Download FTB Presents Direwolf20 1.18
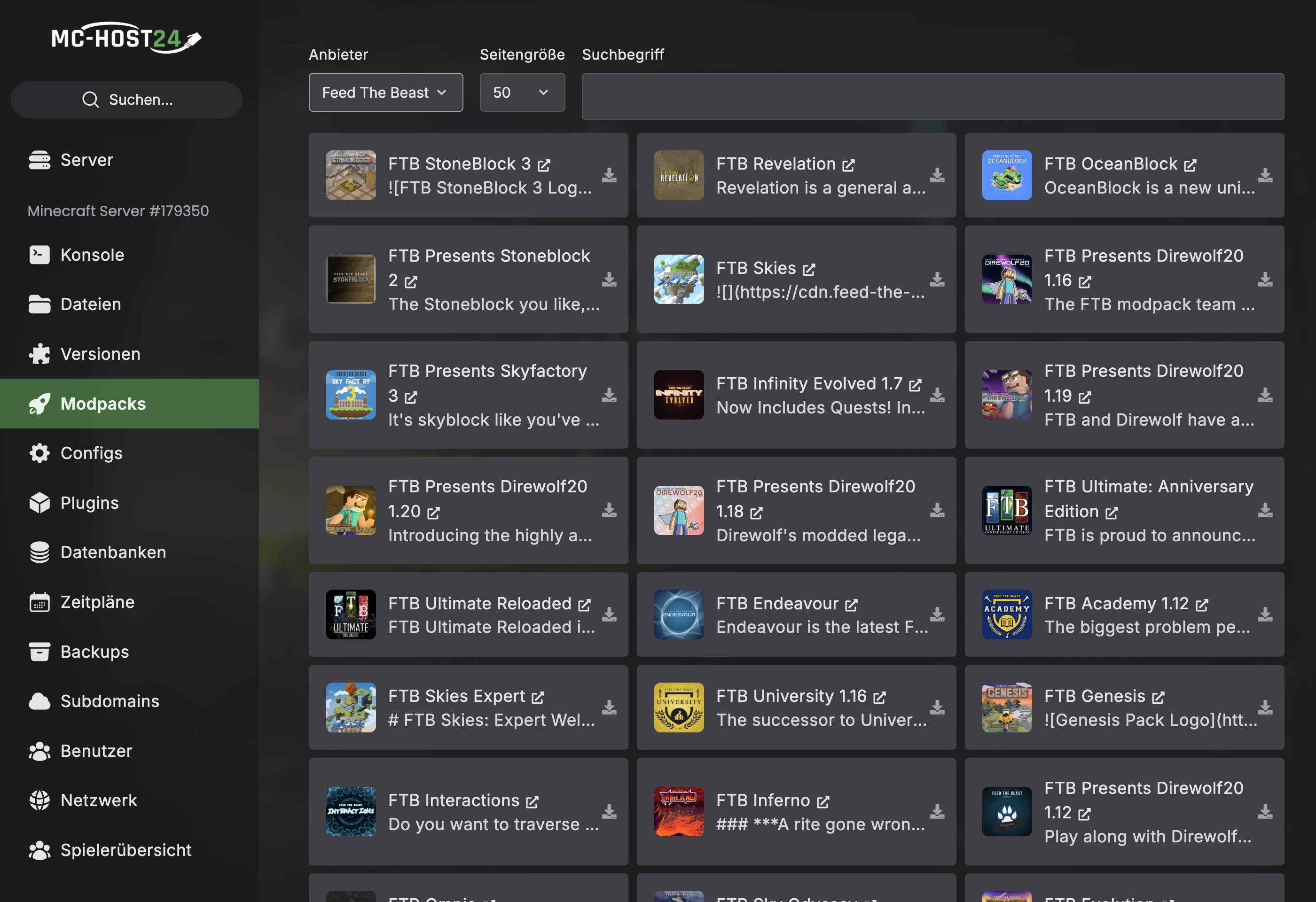The height and width of the screenshot is (902, 1316). [x=937, y=510]
